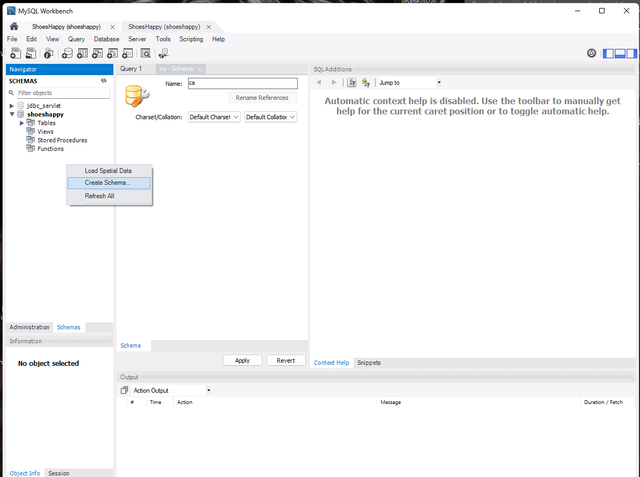Viewport: 640px width, 477px height.
Task: Click the filter magnifier icon in Navigator
Action: pos(11,93)
